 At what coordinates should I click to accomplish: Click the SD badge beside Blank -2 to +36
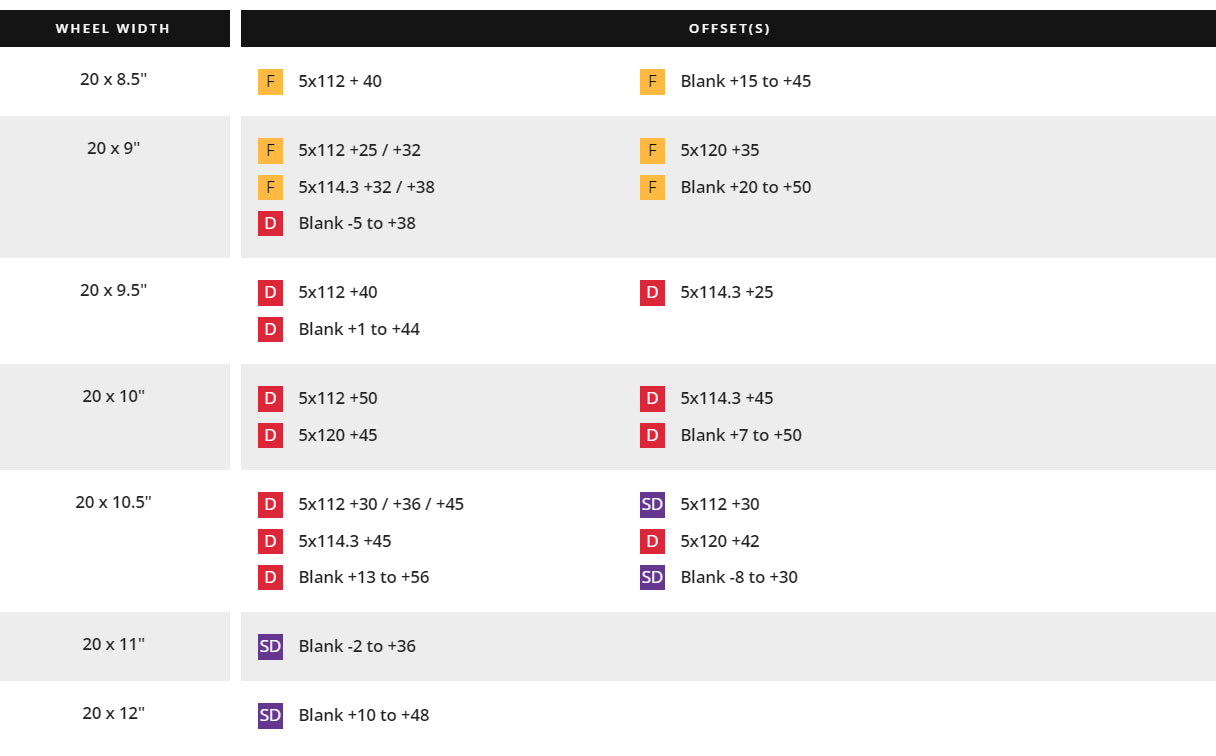(270, 647)
